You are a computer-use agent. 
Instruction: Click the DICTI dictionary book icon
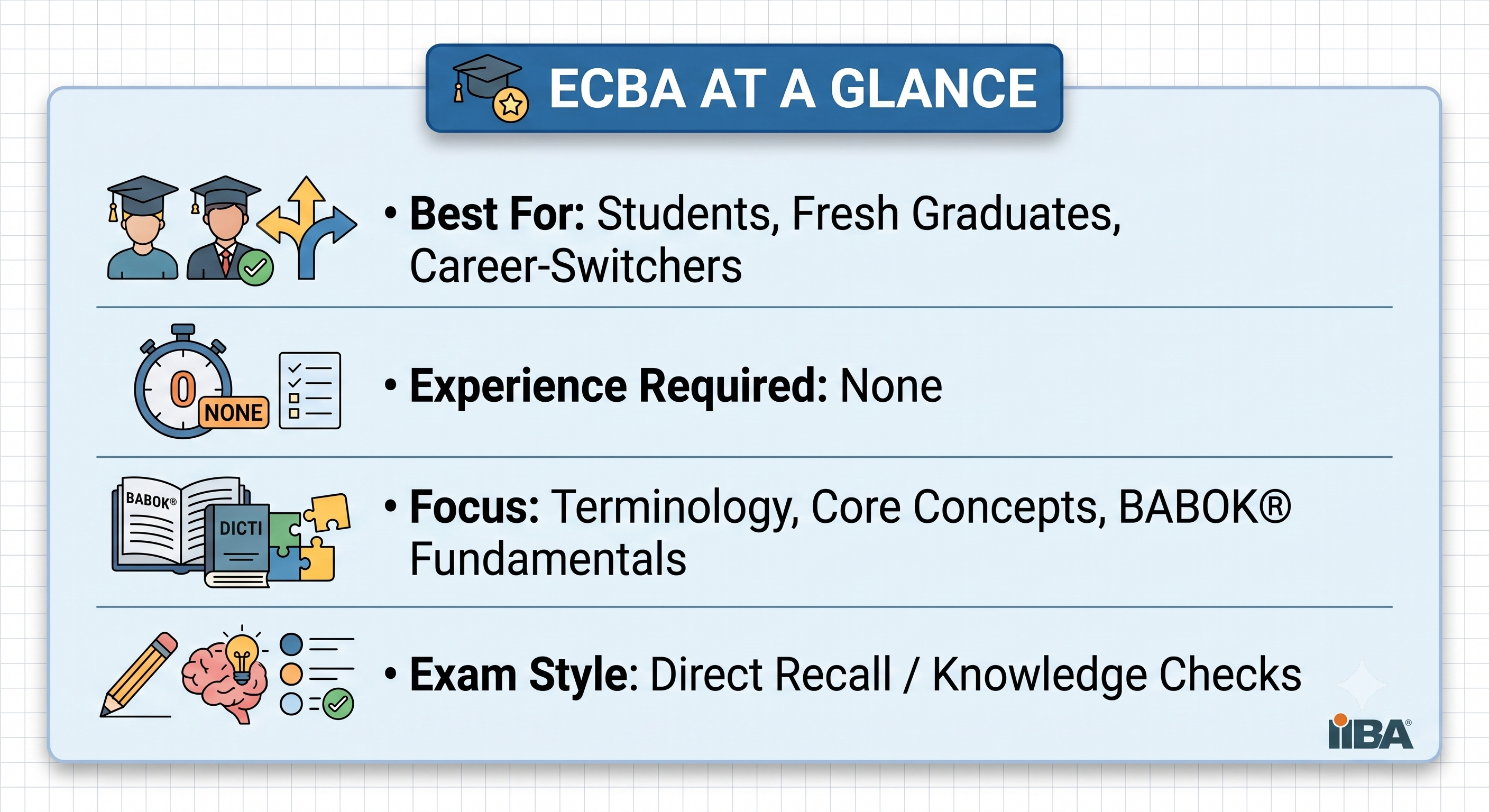click(x=238, y=546)
